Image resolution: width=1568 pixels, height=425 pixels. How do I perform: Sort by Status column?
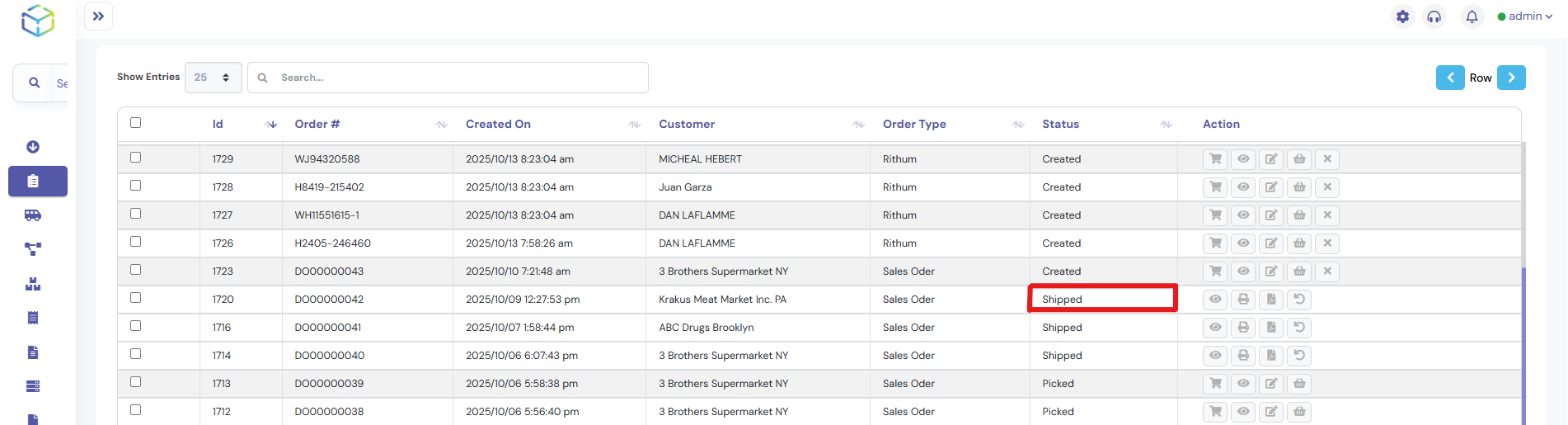pos(1166,125)
